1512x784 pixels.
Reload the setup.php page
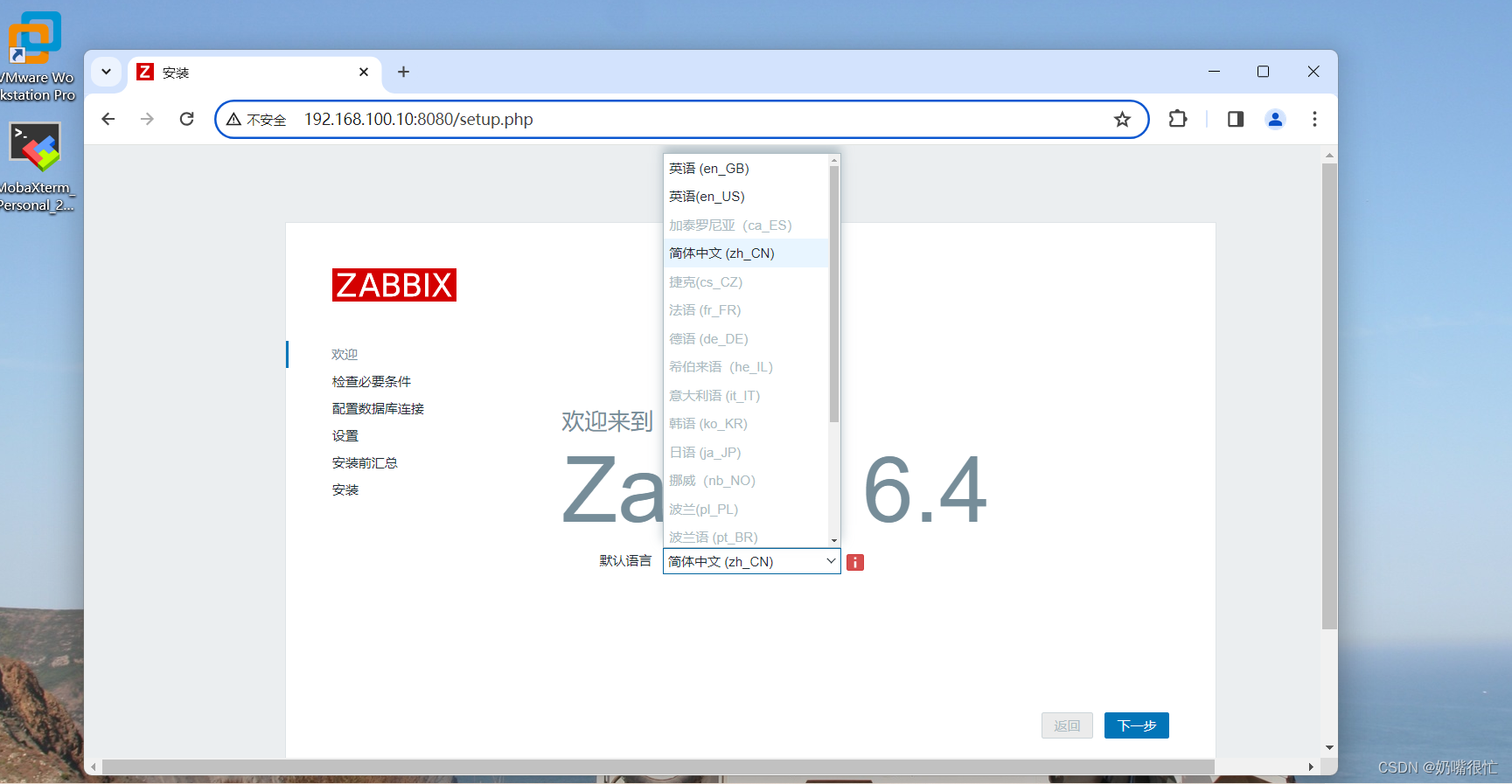click(186, 119)
